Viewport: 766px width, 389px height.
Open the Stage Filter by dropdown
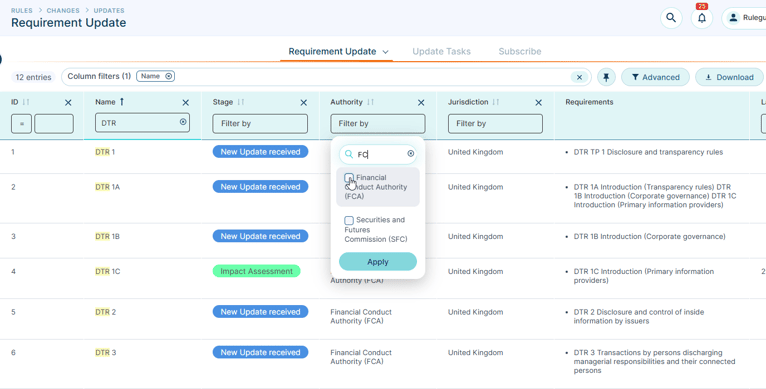(x=260, y=124)
